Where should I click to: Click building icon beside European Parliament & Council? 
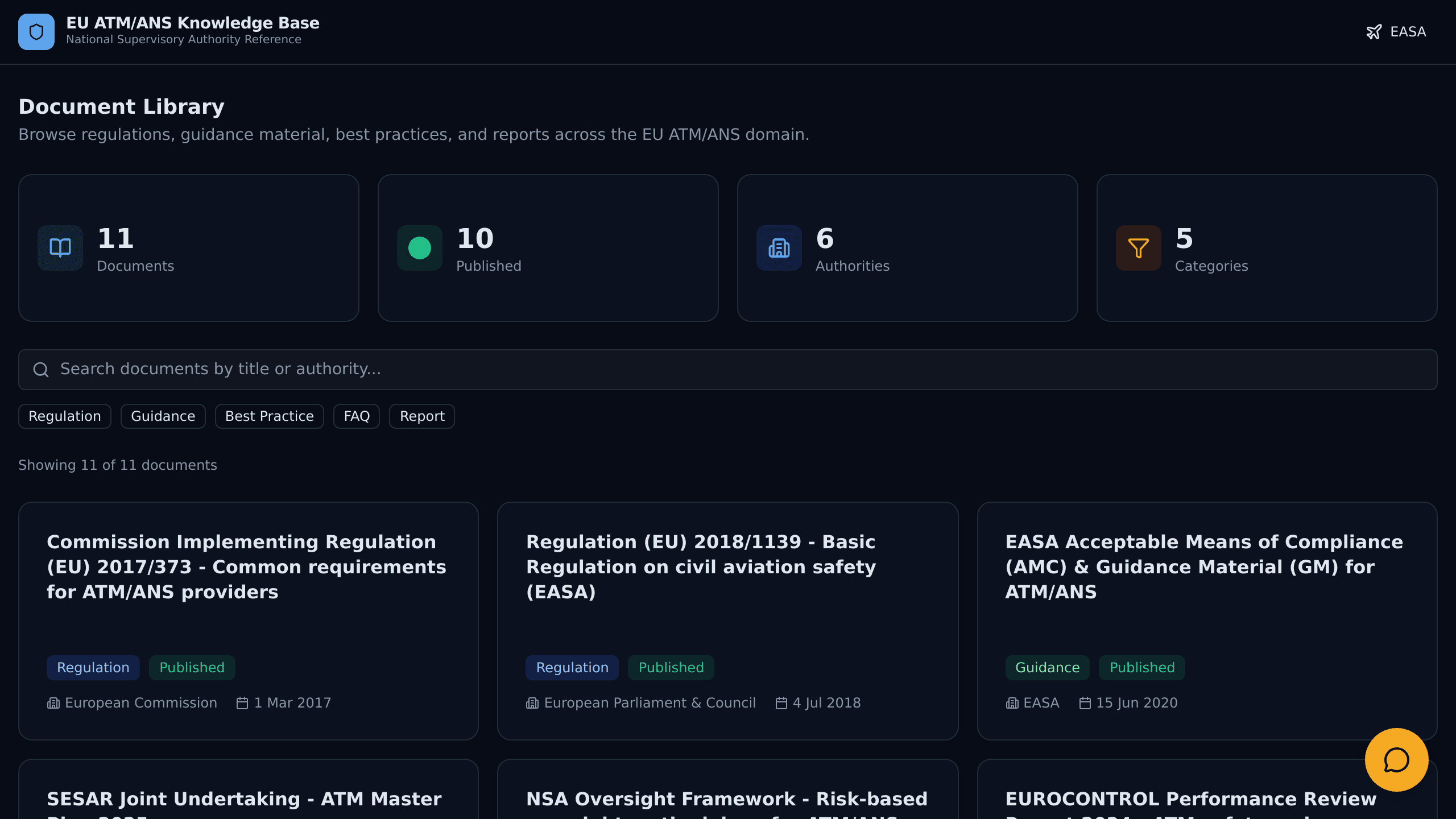tap(532, 704)
